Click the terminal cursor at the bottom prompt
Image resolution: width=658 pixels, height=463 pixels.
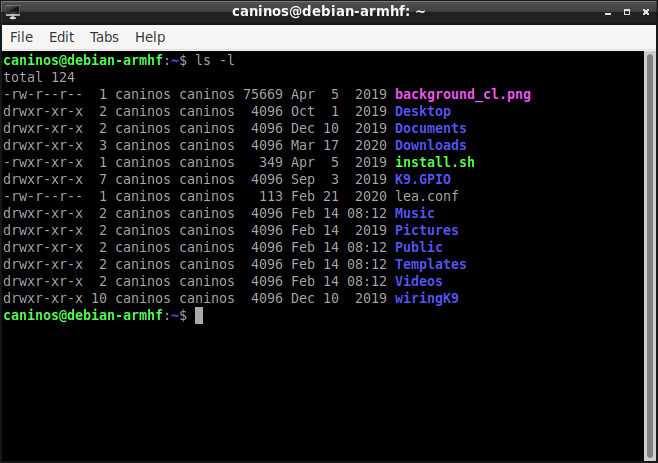pyautogui.click(x=199, y=316)
